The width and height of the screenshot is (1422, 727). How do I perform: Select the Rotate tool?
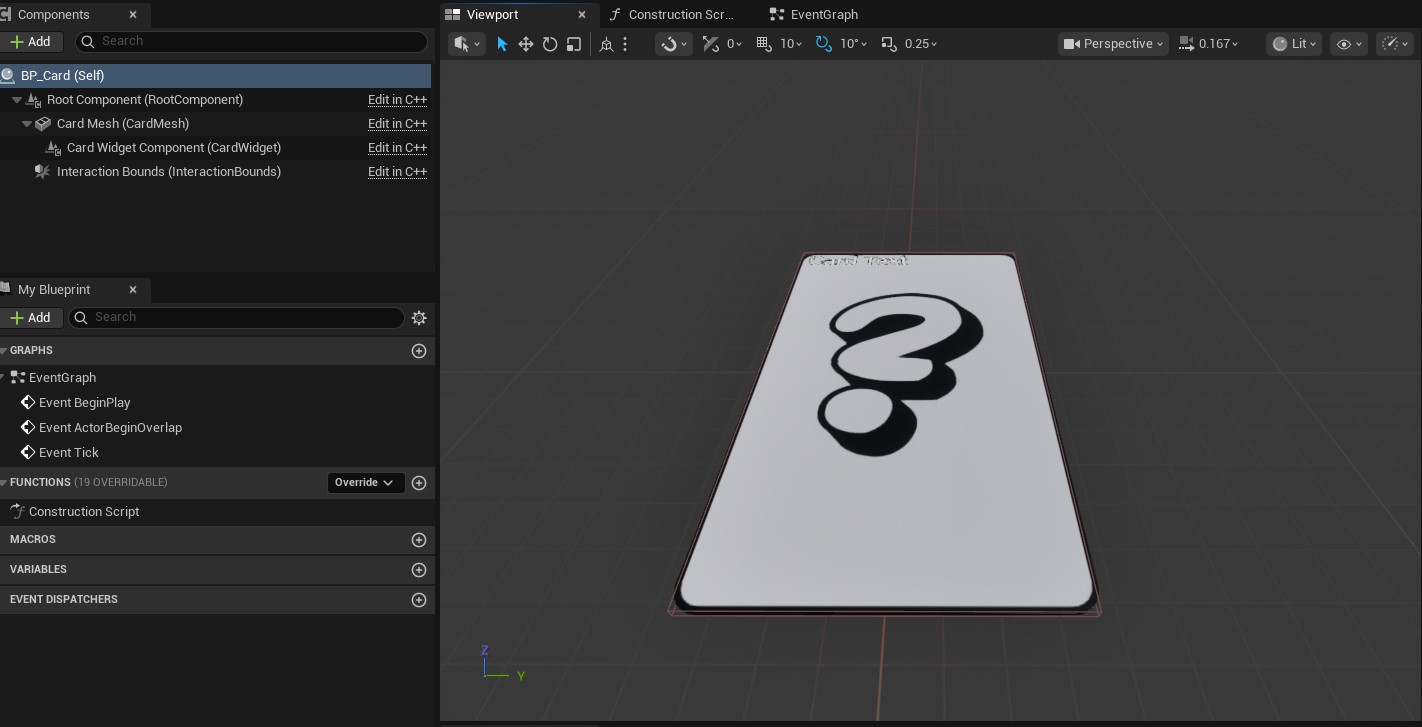[550, 44]
